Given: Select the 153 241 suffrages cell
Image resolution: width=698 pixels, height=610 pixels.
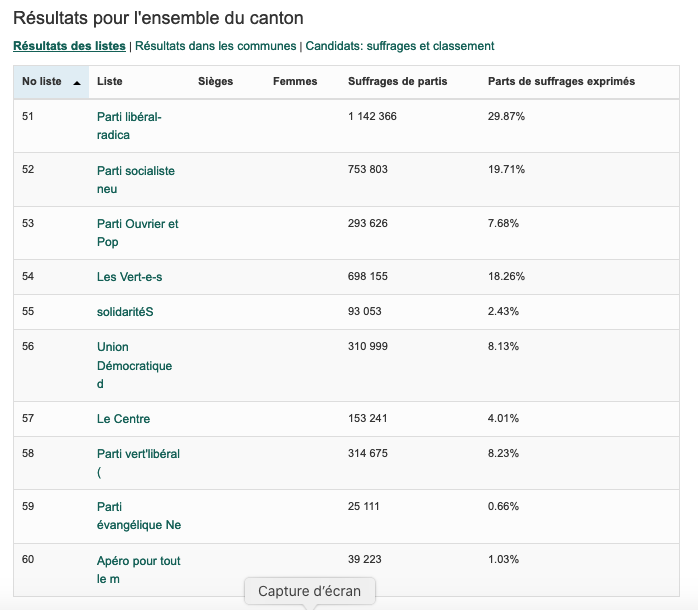Looking at the screenshot, I should click(368, 418).
